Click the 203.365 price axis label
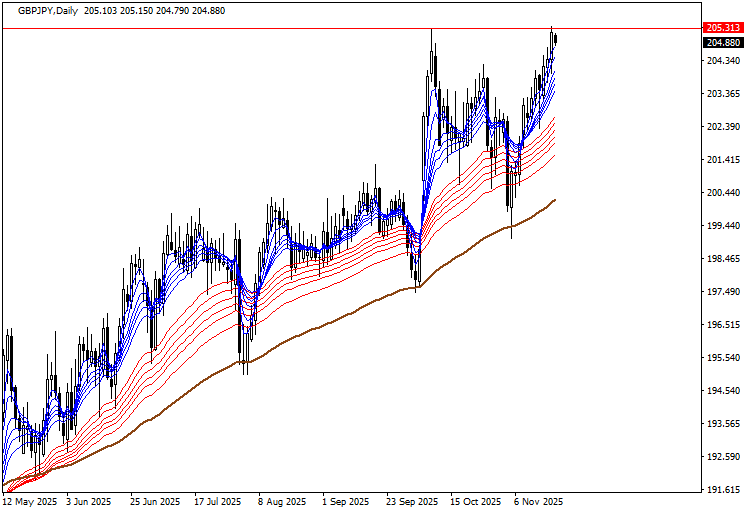 pos(722,94)
